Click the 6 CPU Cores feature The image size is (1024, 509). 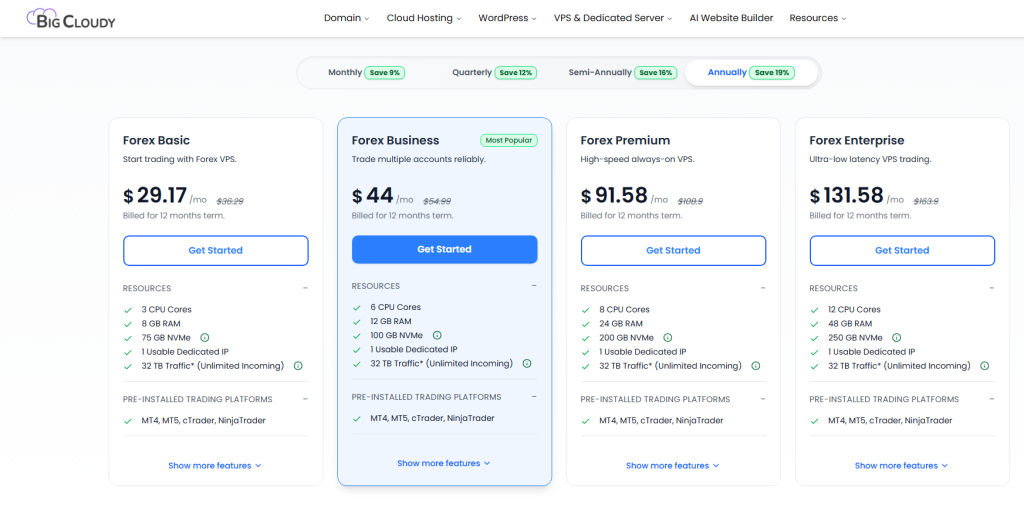(396, 307)
